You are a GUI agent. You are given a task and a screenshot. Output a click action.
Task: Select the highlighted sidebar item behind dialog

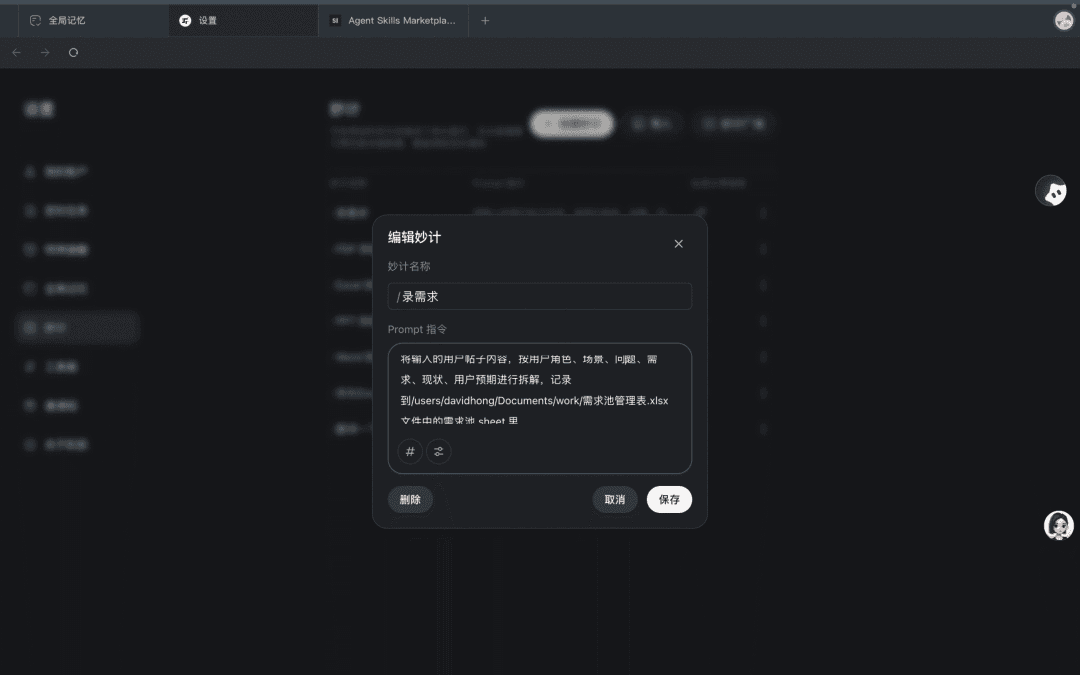77,327
